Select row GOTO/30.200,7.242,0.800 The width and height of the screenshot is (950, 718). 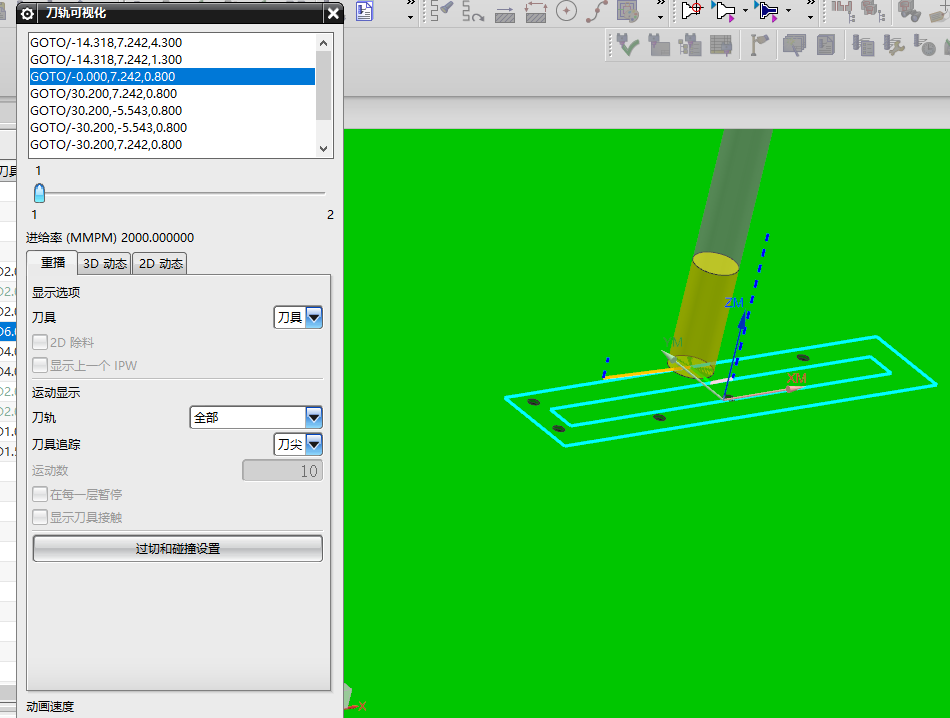point(172,93)
